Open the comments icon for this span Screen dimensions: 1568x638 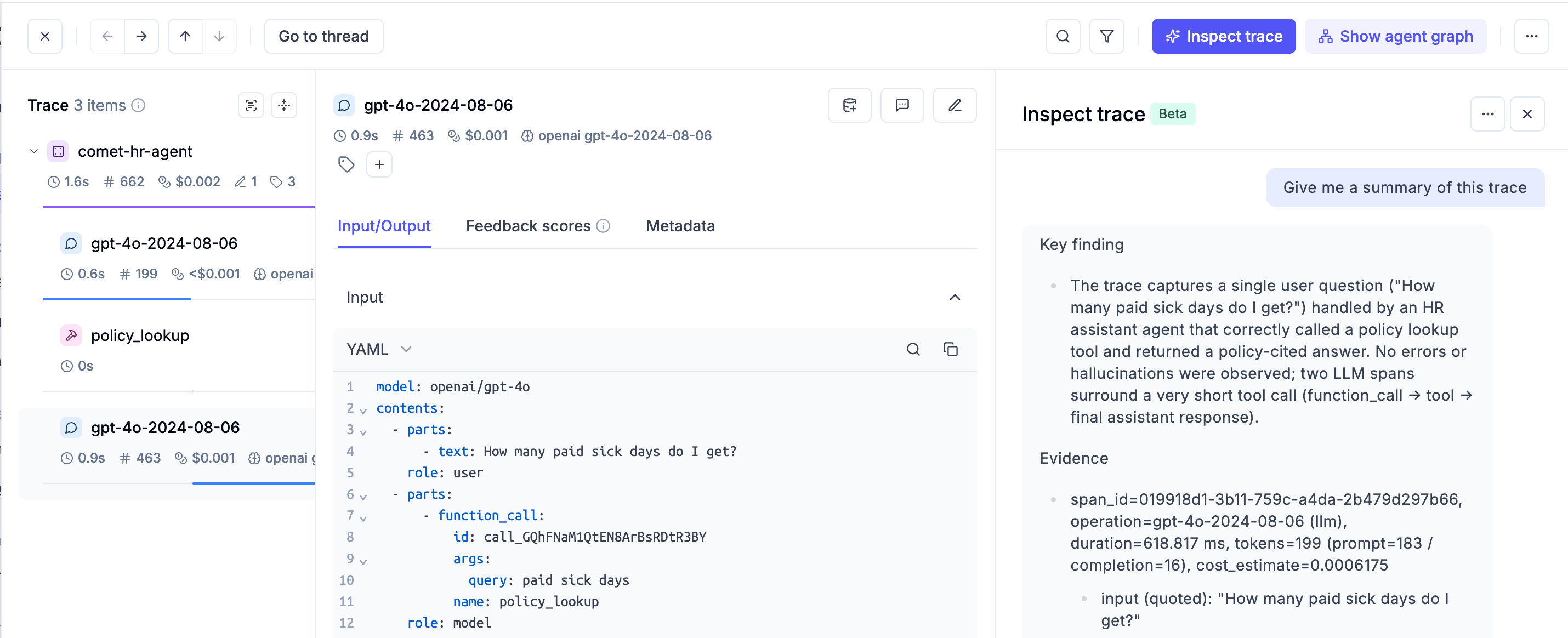click(x=901, y=105)
